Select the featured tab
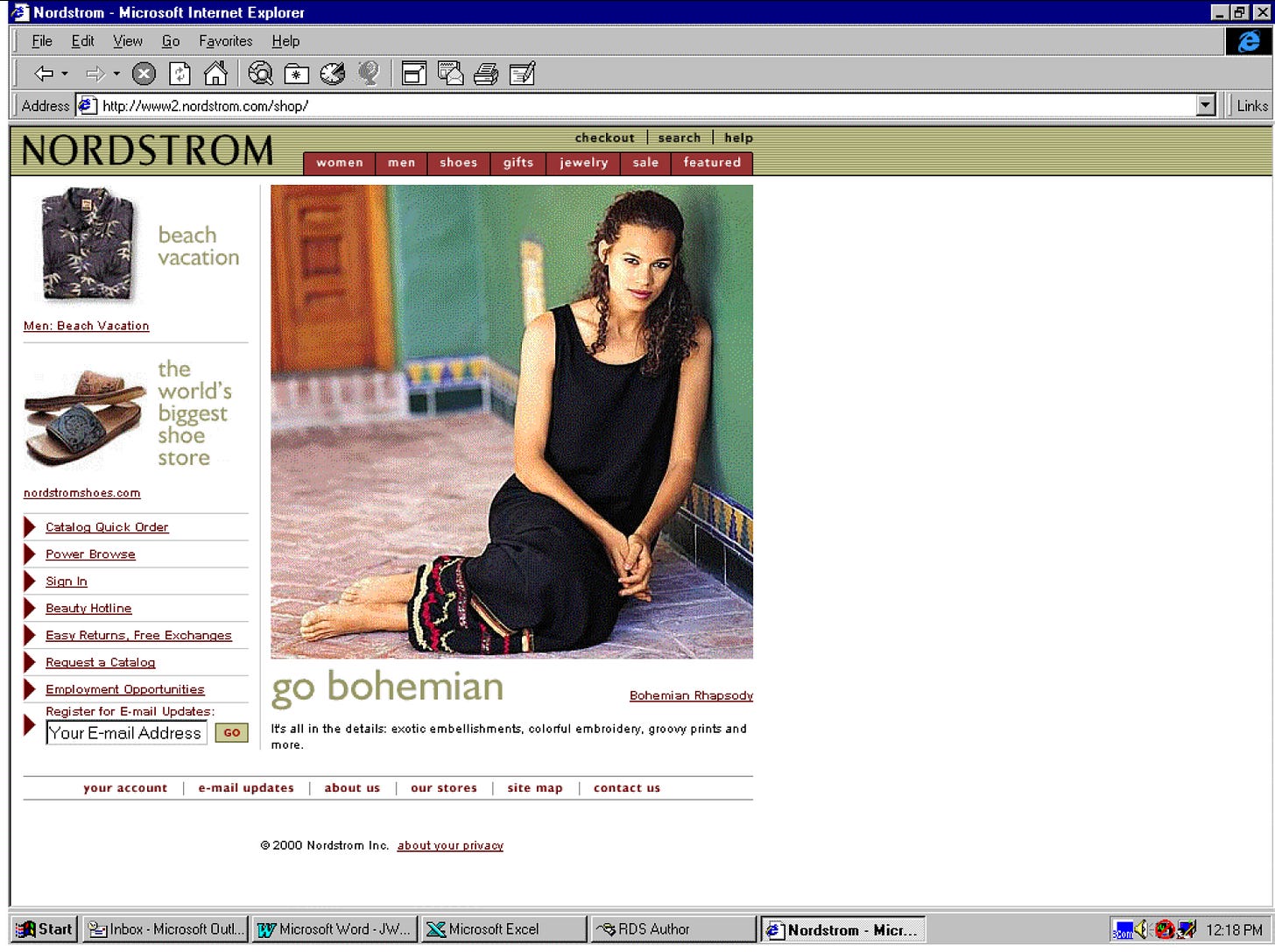 coord(712,163)
